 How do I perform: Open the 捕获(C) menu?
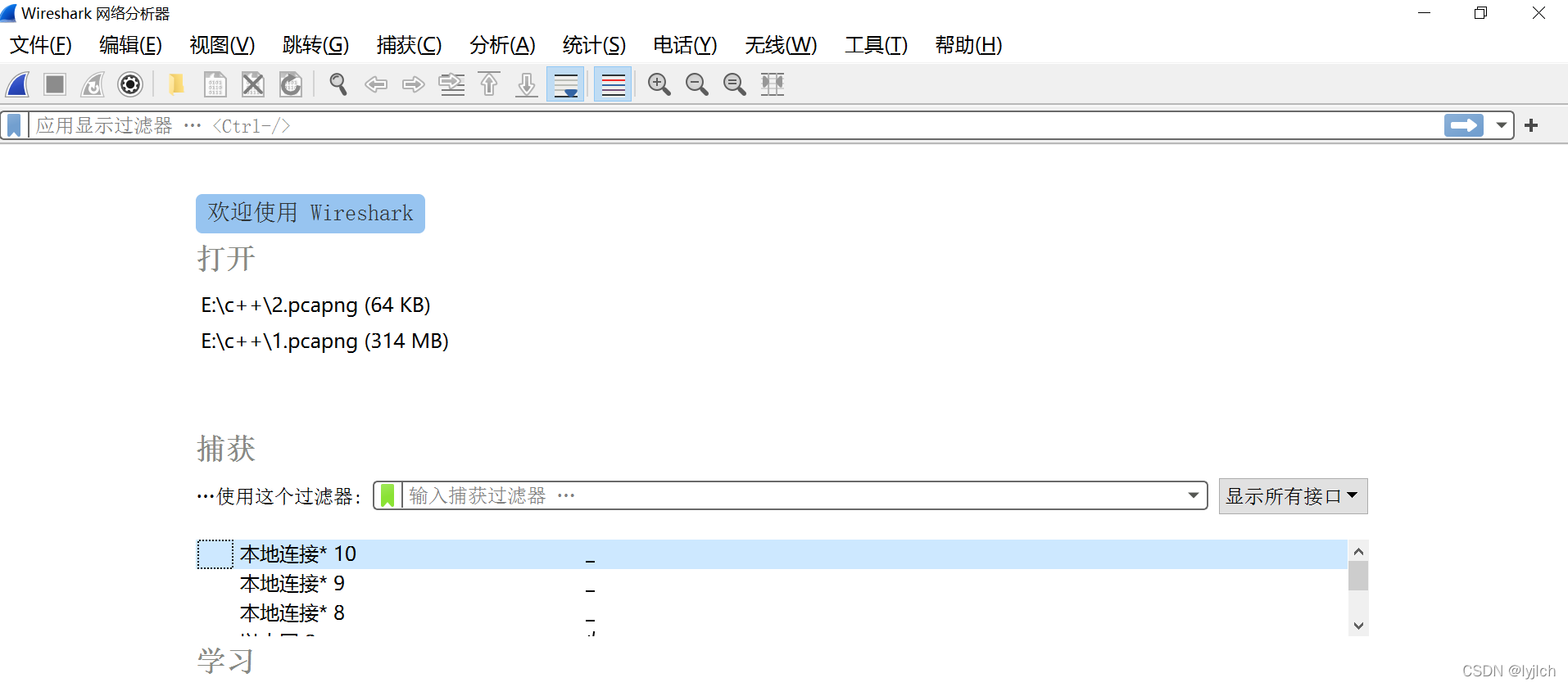point(409,45)
